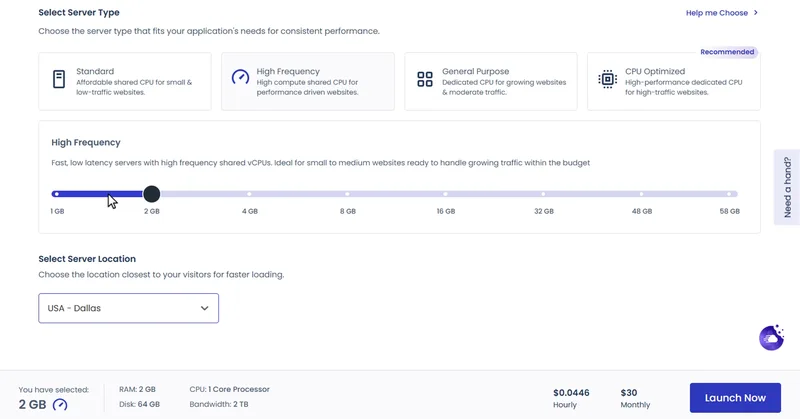Click the Recommended badge on CPU Optimized

tap(727, 52)
